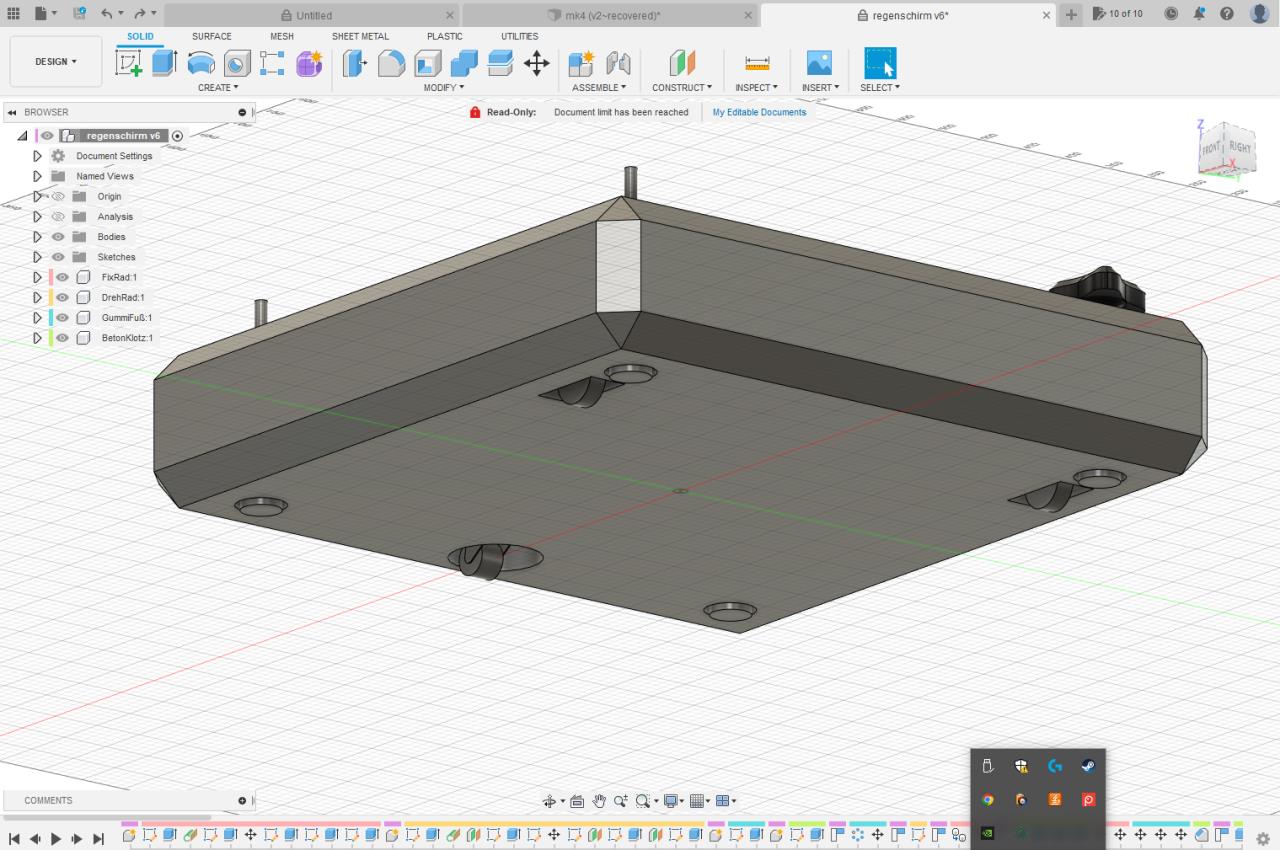Open the CONSTRUCT dropdown menu
The width and height of the screenshot is (1280, 850).
(x=682, y=88)
